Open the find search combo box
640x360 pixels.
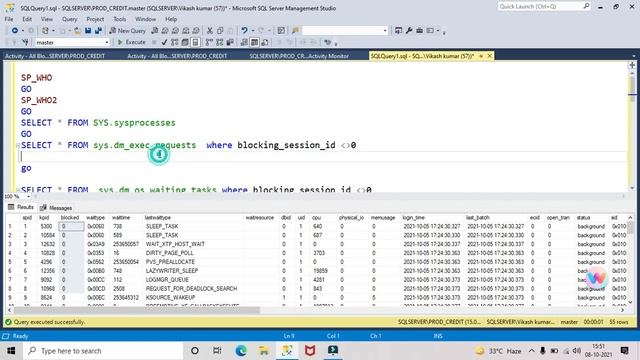coord(345,31)
